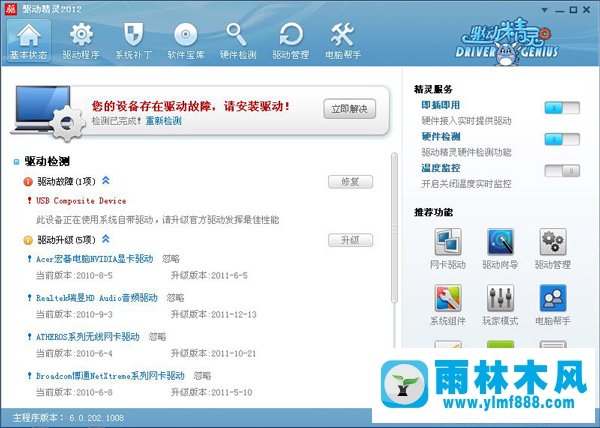Viewport: 600px width, 428px height.
Task: Launch the 驱动向导 wizard icon
Action: tap(500, 249)
